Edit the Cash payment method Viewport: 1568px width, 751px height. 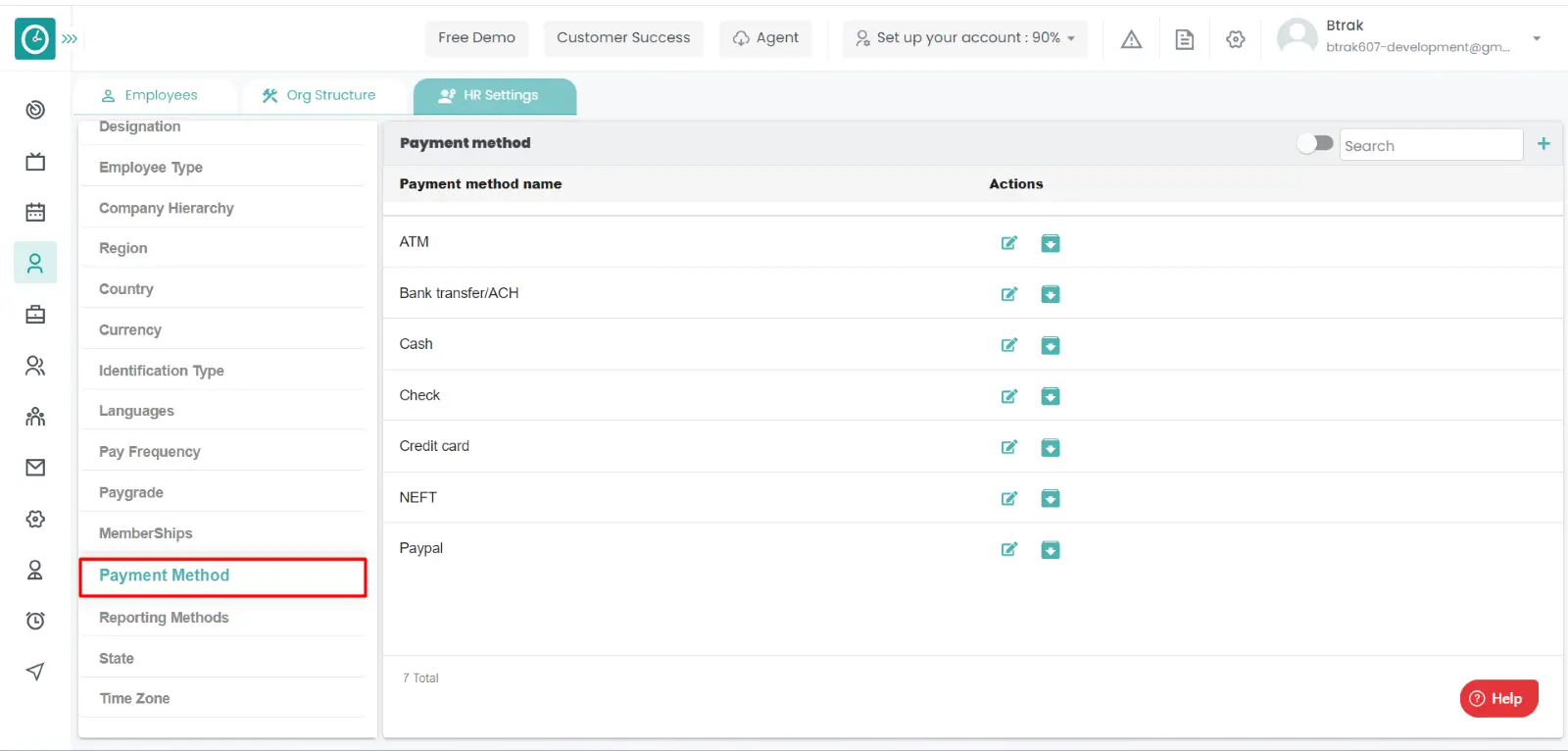(1008, 345)
